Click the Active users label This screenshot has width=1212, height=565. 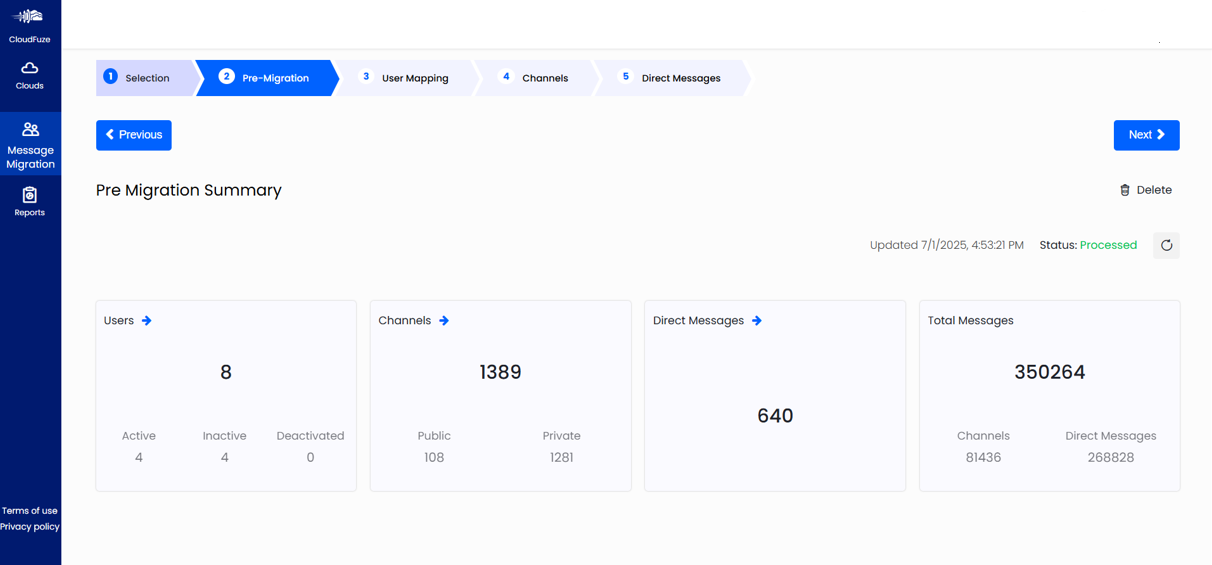point(139,436)
